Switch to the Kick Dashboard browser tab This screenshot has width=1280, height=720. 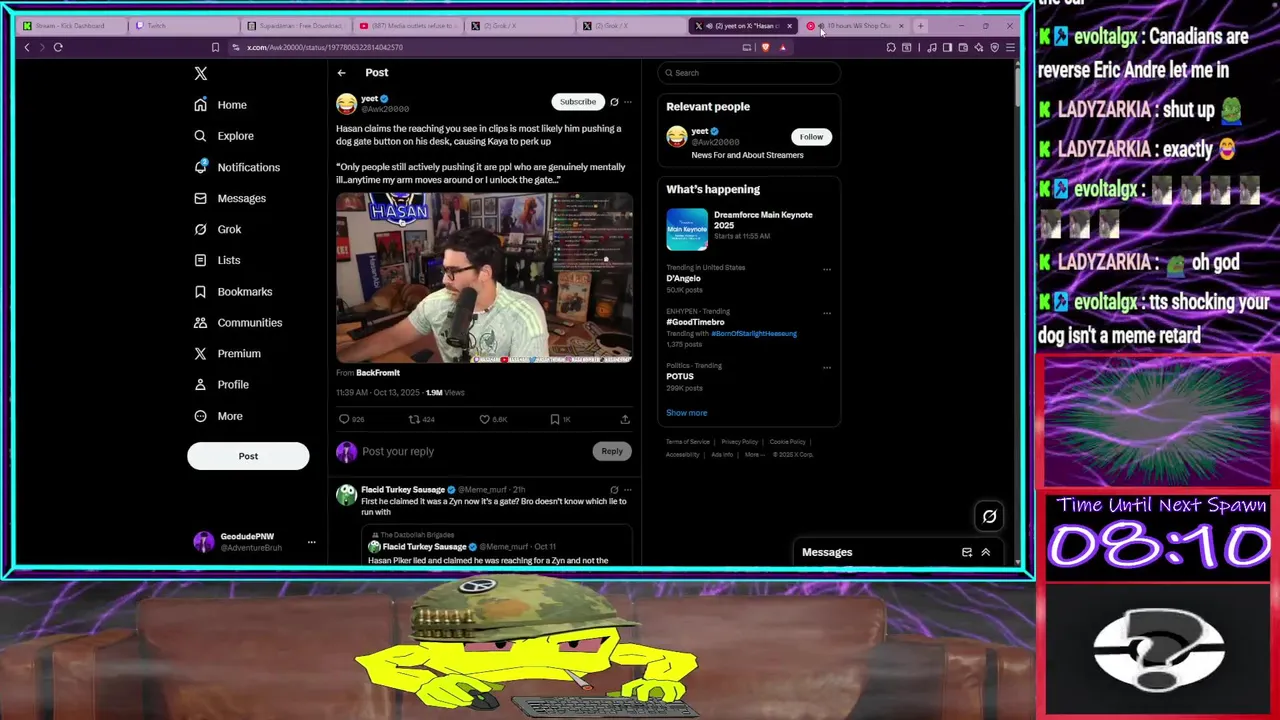point(70,26)
